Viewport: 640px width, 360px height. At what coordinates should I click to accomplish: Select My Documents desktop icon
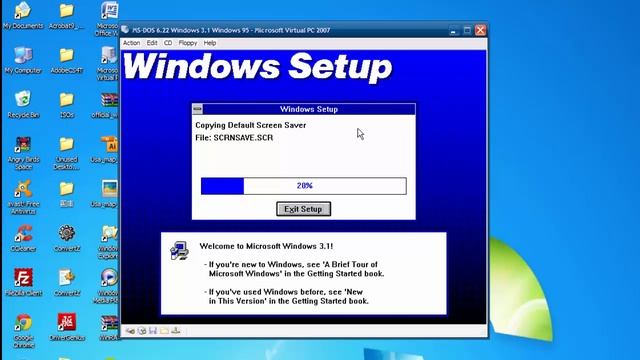tap(23, 16)
